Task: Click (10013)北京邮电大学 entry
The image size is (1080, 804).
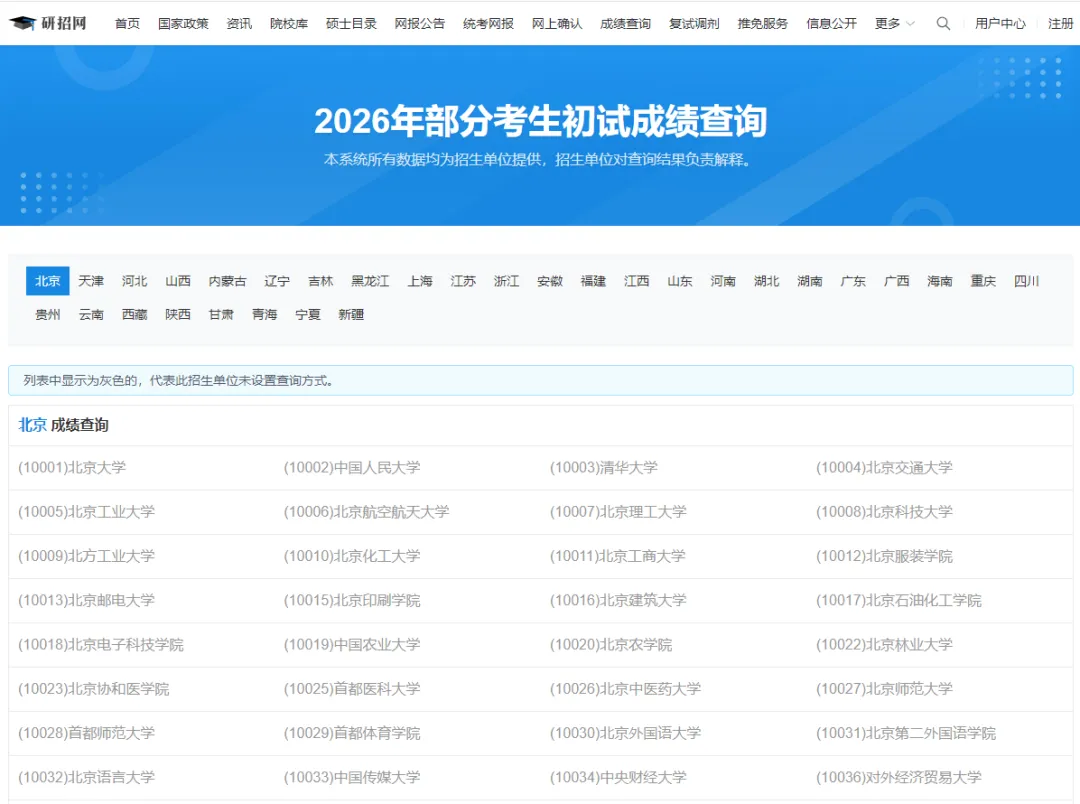Action: [87, 600]
